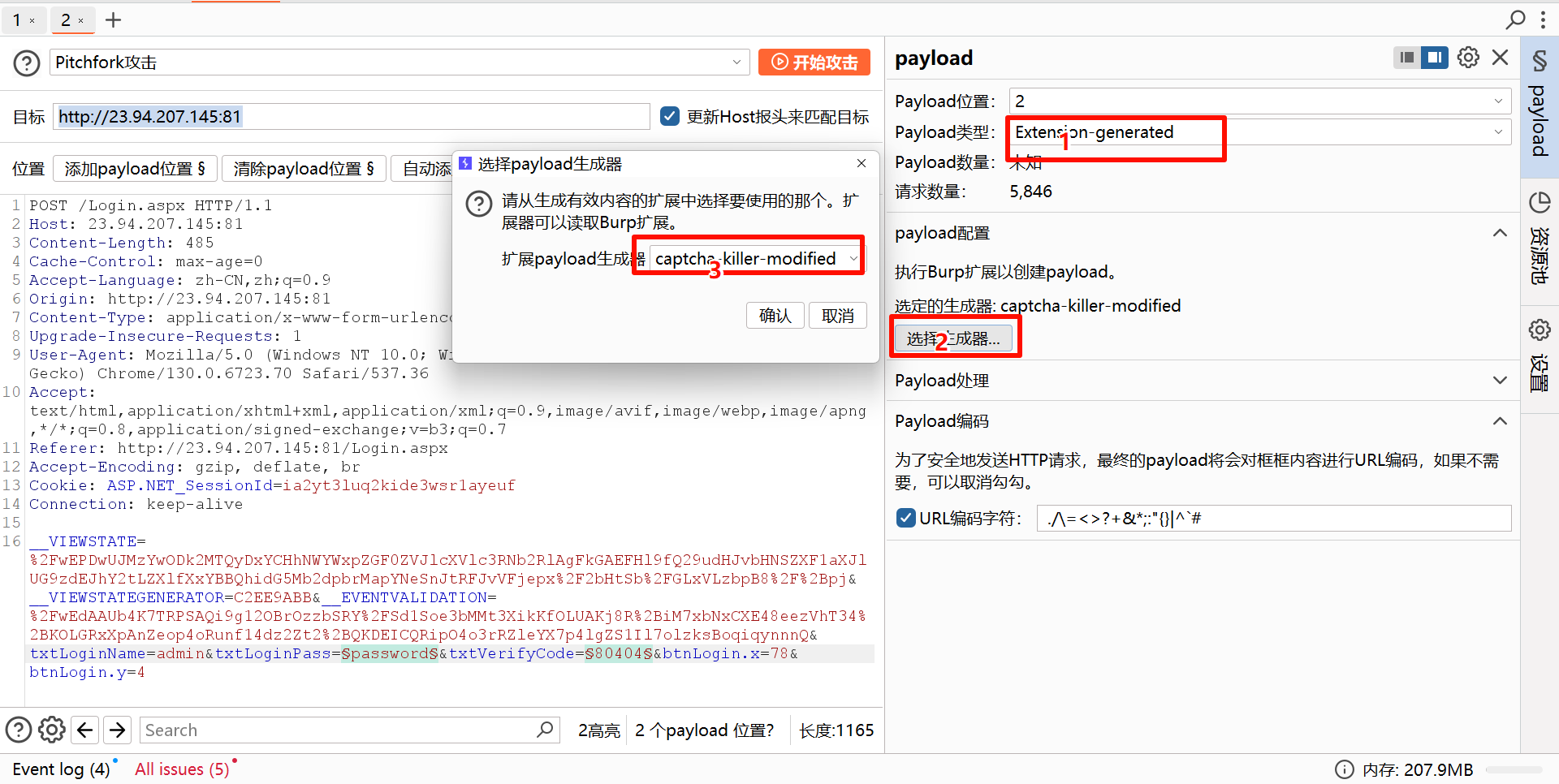Click the search magnifier icon at top right

[1515, 19]
